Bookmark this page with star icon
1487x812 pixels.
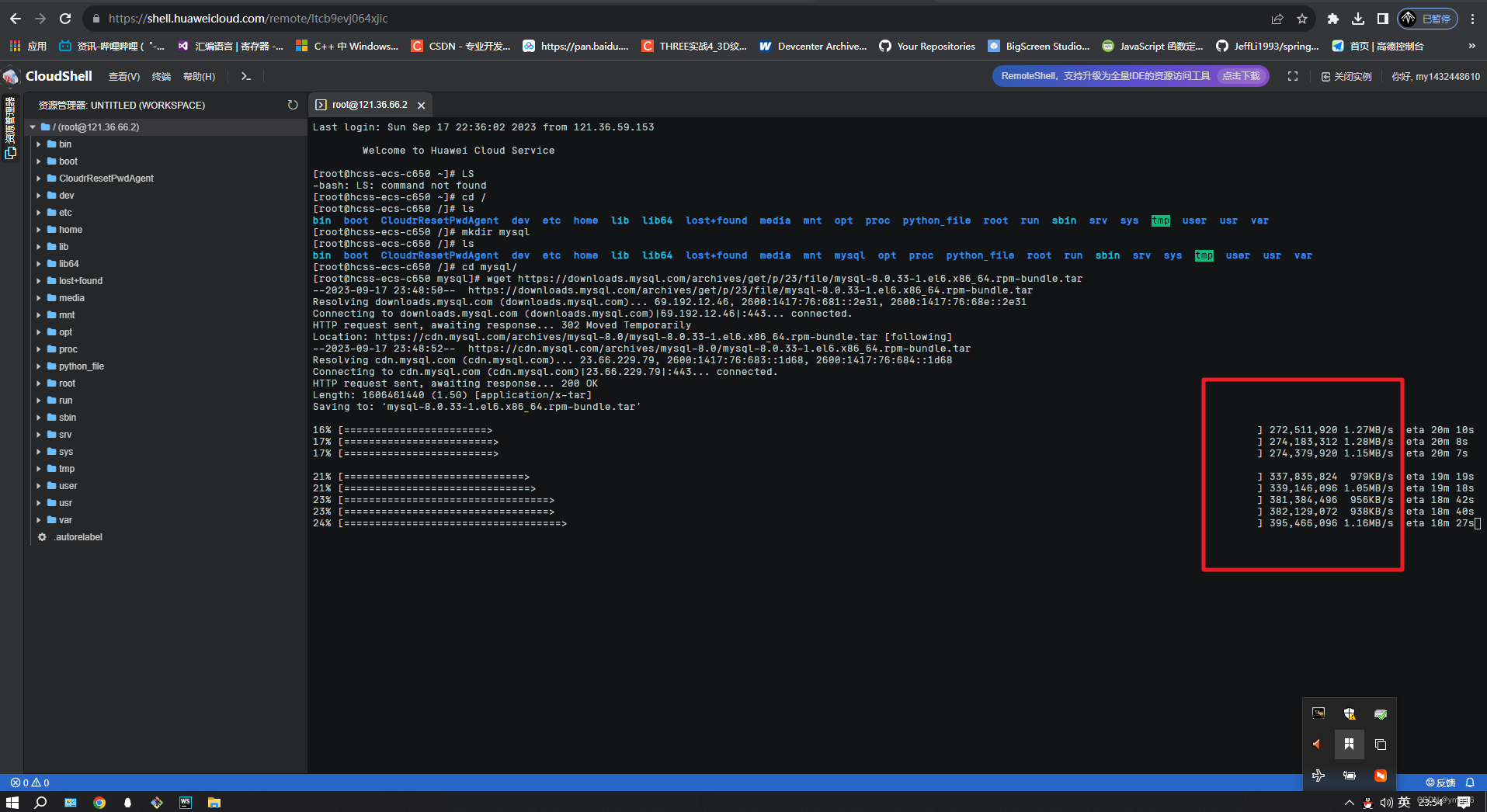(1302, 19)
